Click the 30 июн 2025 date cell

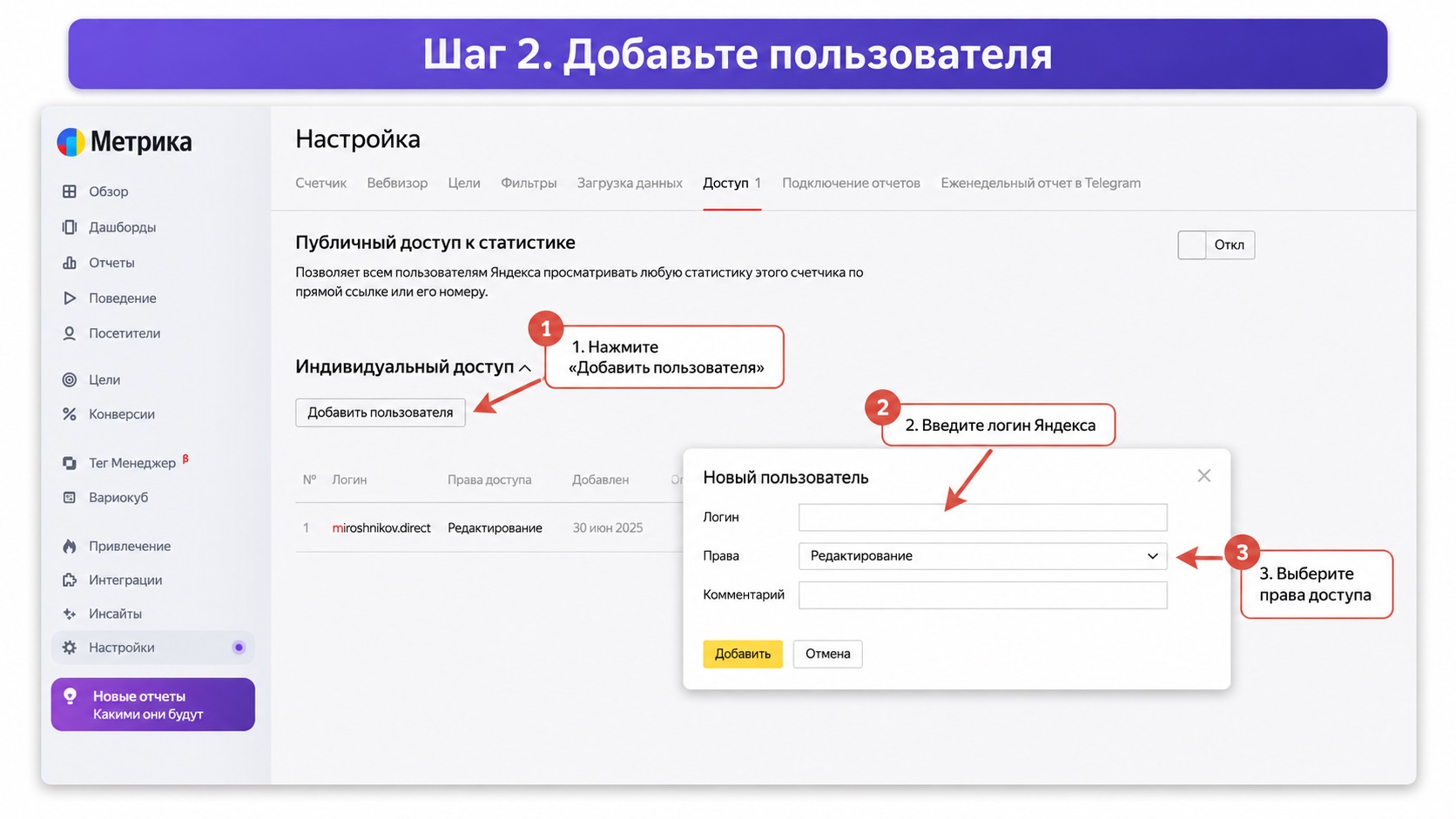coord(608,528)
